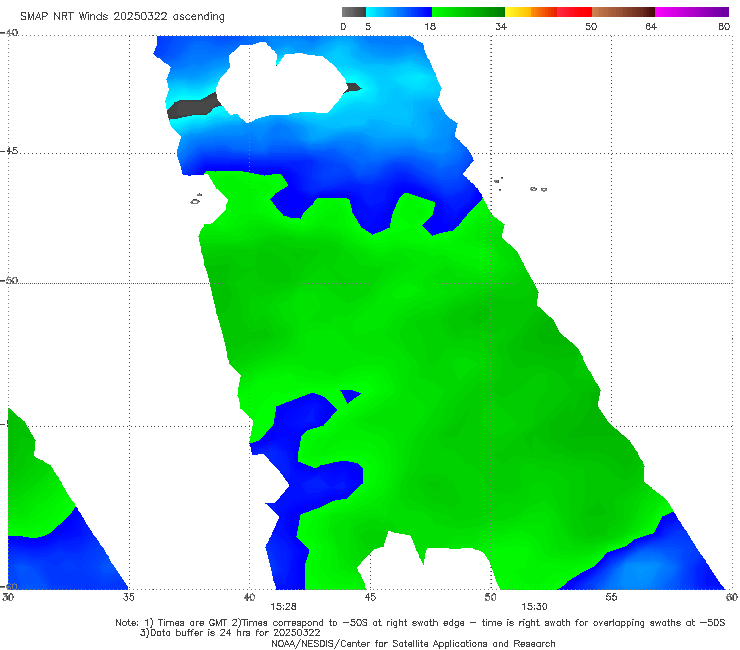This screenshot has height=650, width=740.
Task: Click the brown 50-64 color bar segment
Action: coord(623,12)
